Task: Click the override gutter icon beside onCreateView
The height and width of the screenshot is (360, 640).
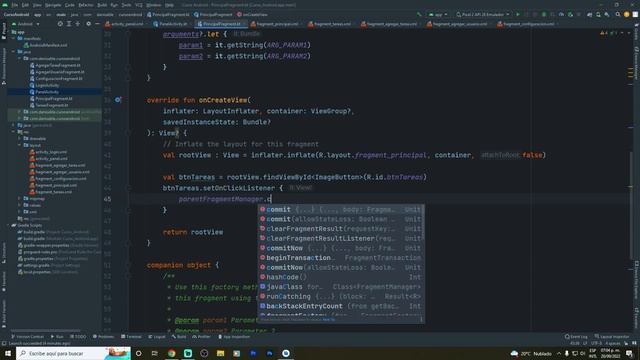Action: coord(118,100)
